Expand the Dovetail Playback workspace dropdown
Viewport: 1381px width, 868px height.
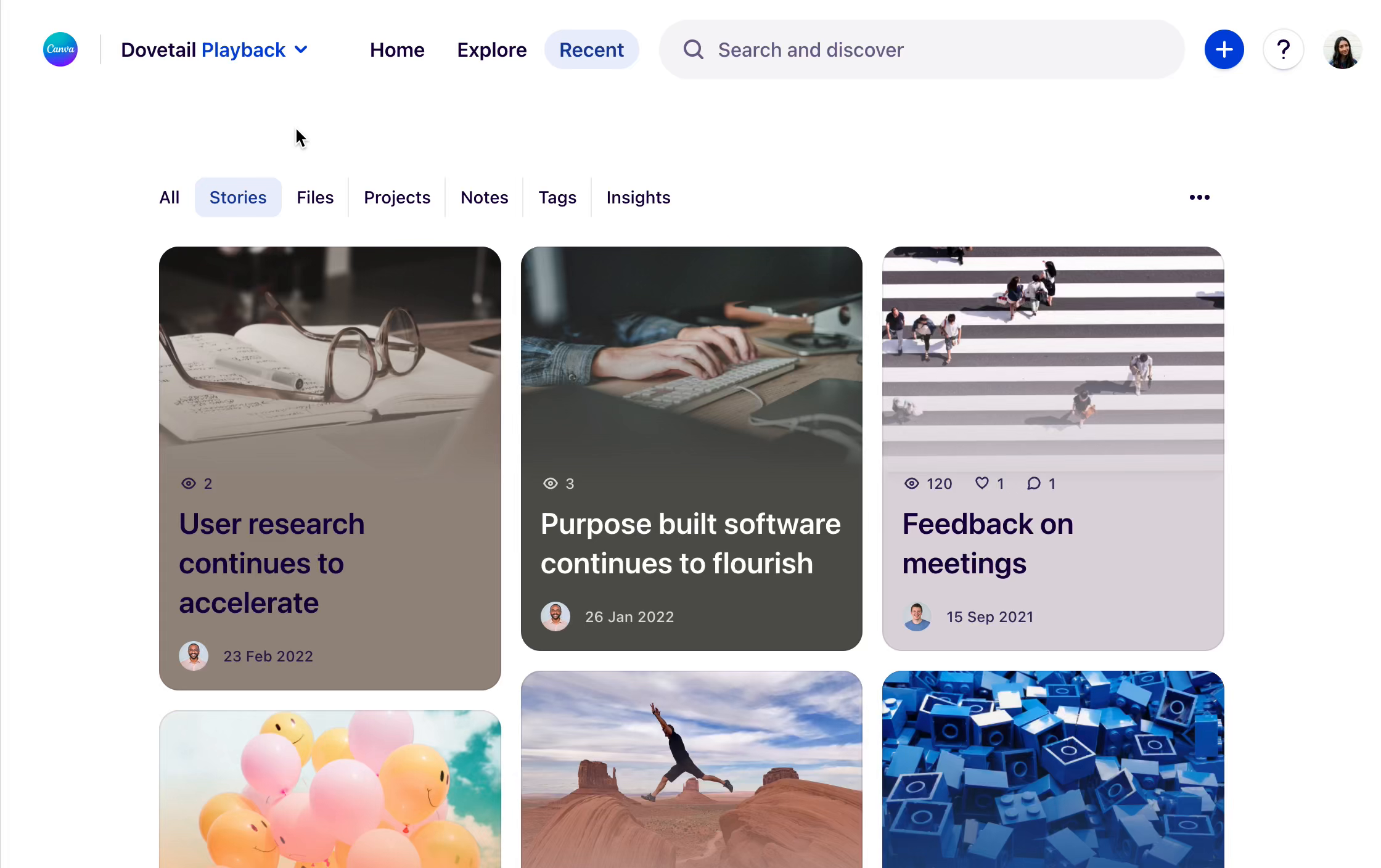(214, 50)
